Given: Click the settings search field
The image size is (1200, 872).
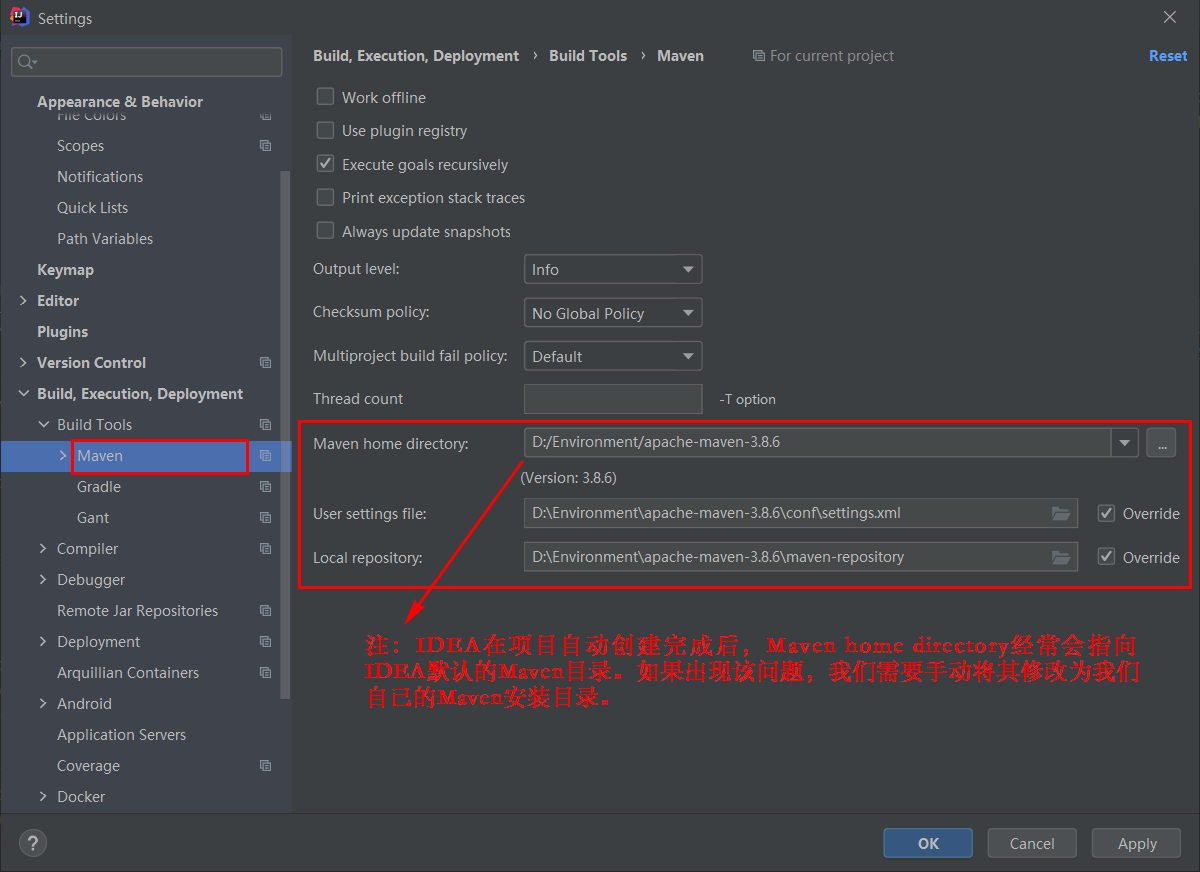Looking at the screenshot, I should 147,62.
